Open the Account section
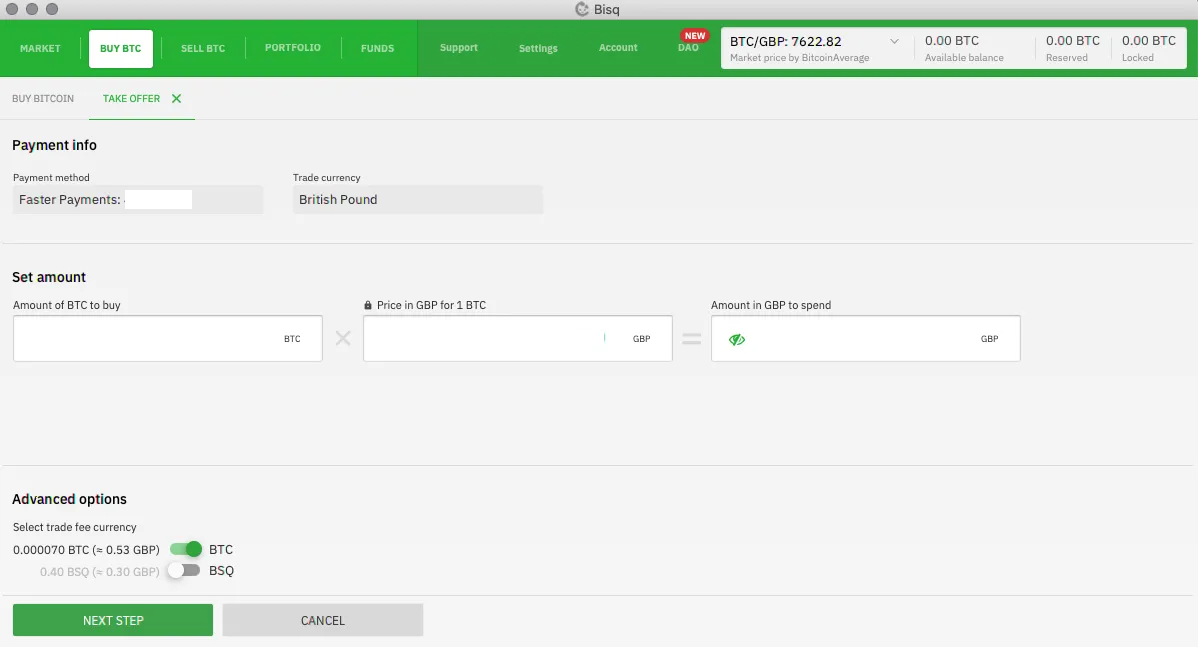 click(x=618, y=48)
